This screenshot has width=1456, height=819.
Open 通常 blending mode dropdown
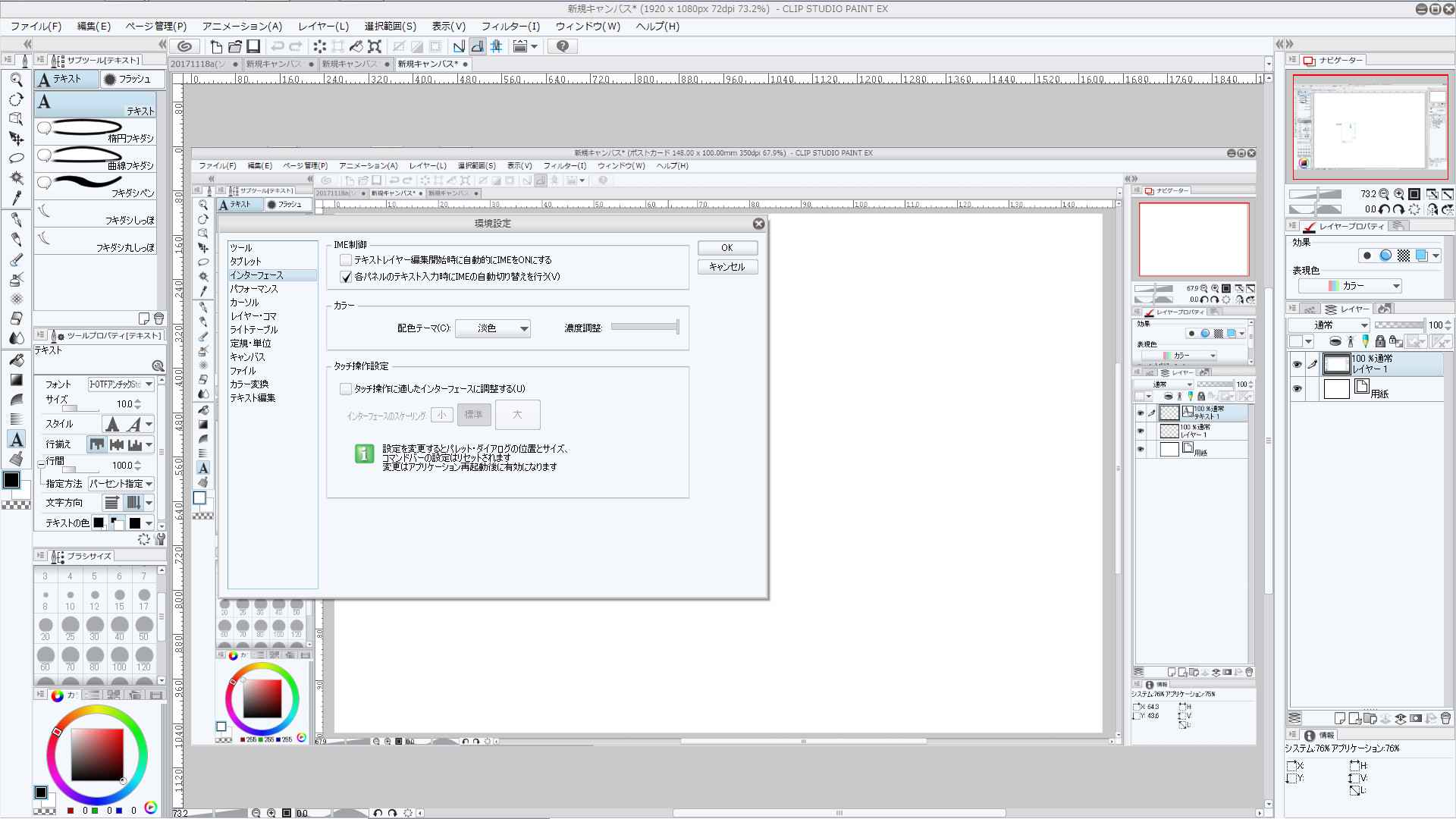1327,325
